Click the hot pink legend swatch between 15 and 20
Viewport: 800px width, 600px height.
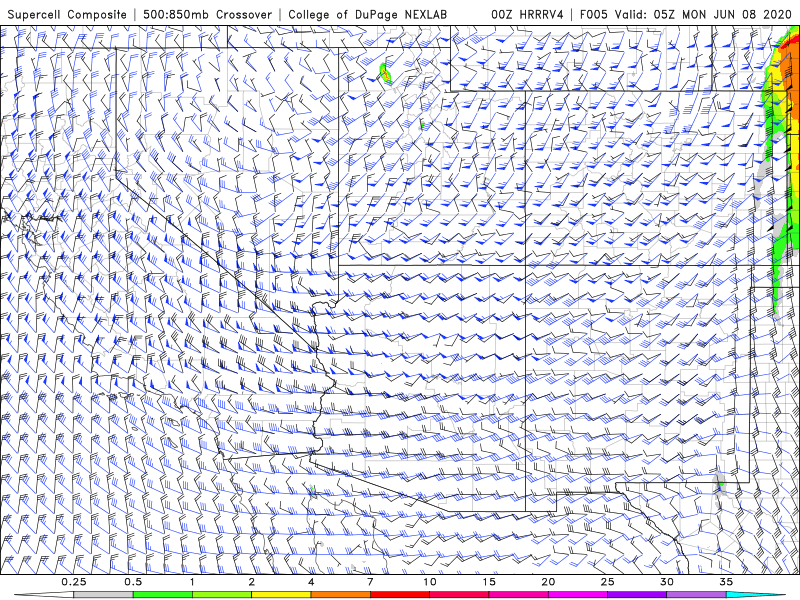coord(518,595)
